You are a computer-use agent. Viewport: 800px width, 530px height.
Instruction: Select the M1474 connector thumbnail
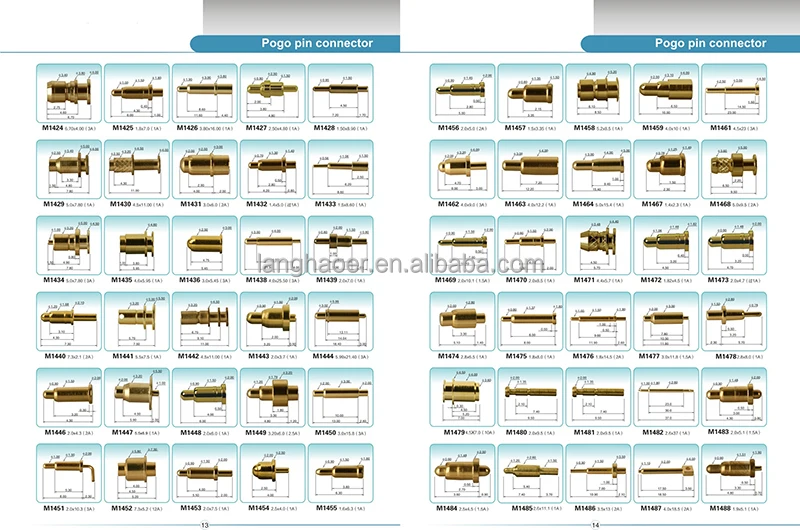(x=462, y=321)
